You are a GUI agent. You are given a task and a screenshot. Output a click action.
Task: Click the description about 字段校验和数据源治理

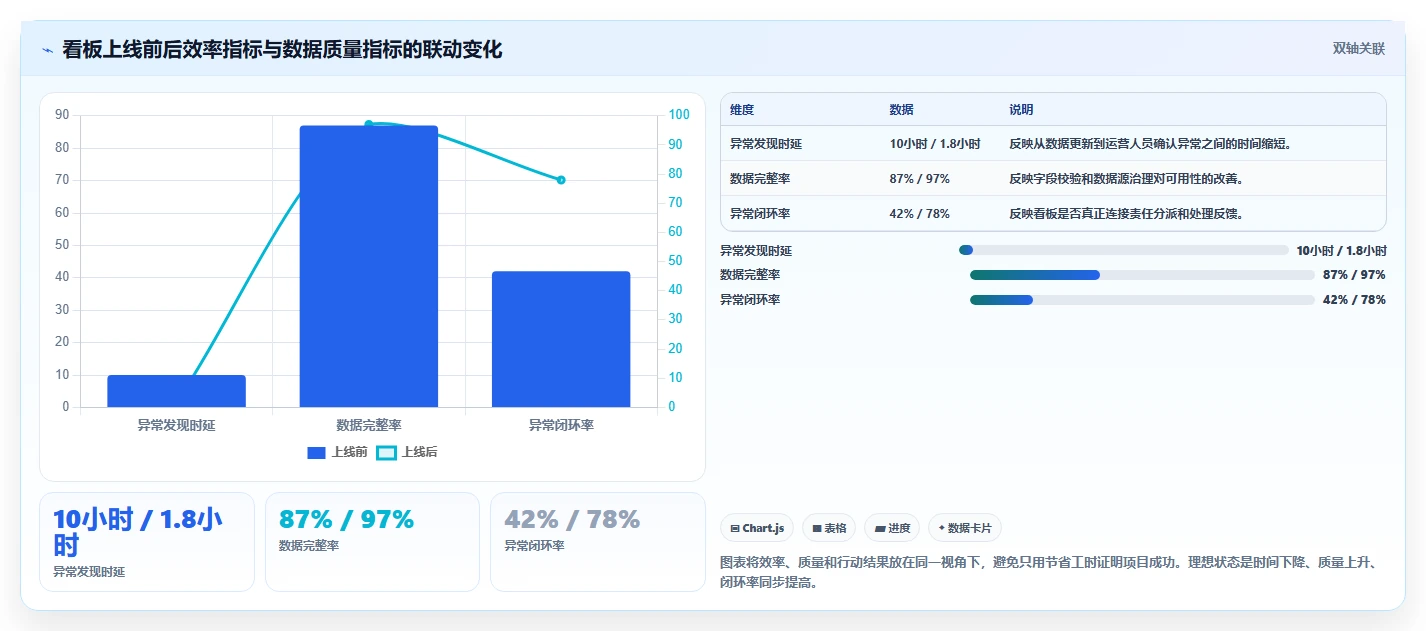pyautogui.click(x=1127, y=179)
